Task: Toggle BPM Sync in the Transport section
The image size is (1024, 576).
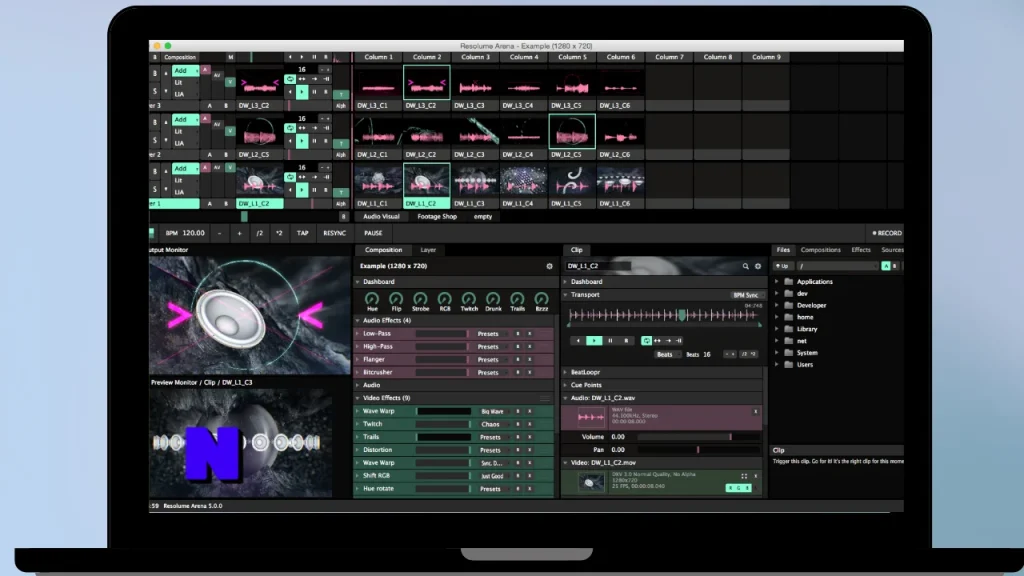Action: click(x=747, y=294)
